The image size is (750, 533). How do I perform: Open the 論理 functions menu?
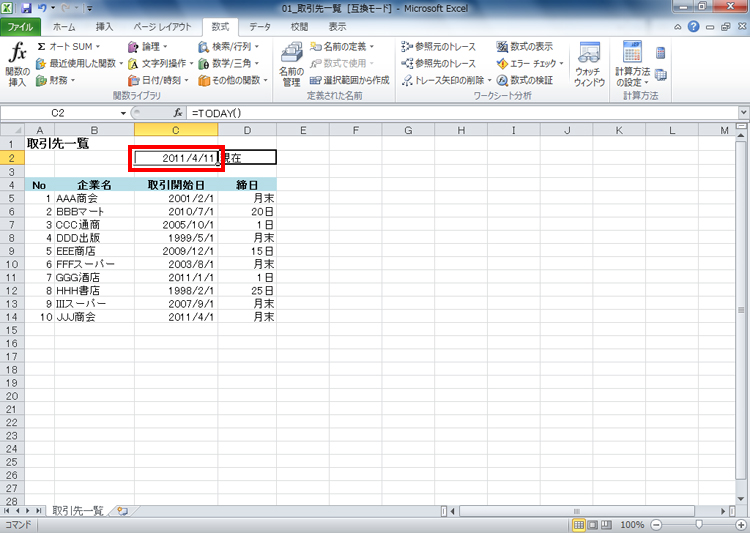(147, 46)
